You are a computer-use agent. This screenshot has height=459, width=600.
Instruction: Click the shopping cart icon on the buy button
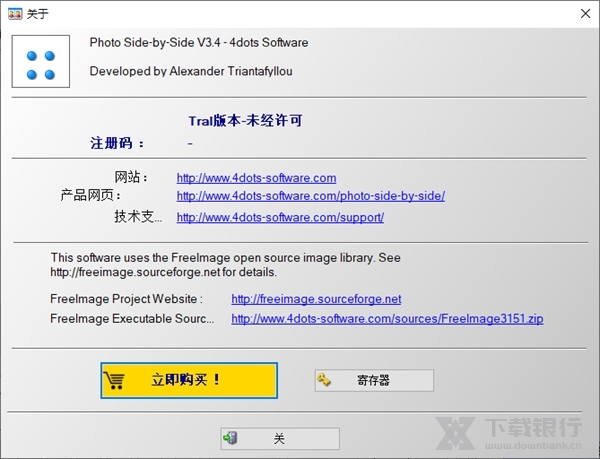point(114,381)
